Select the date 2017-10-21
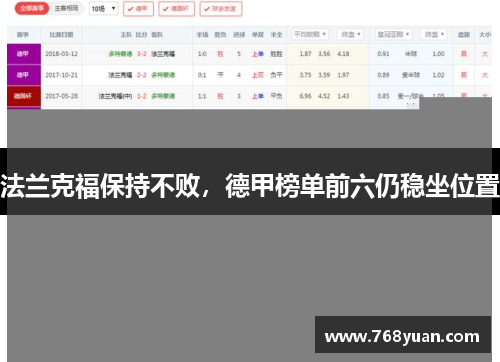 (61, 75)
